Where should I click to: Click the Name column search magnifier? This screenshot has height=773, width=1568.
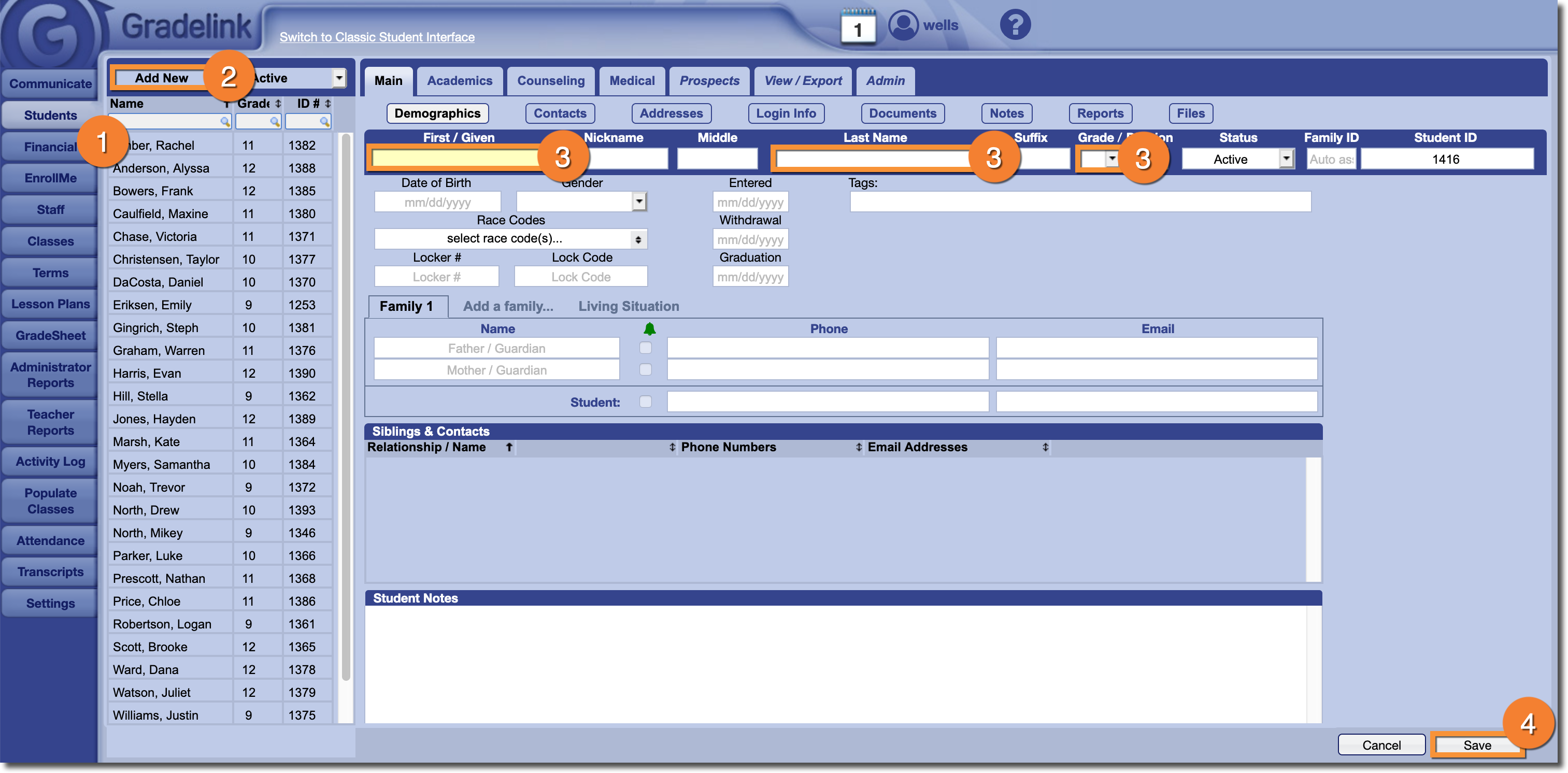point(224,122)
